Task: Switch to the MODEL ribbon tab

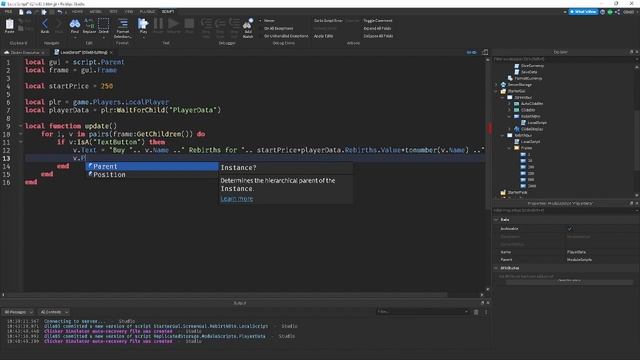Action: [96, 12]
